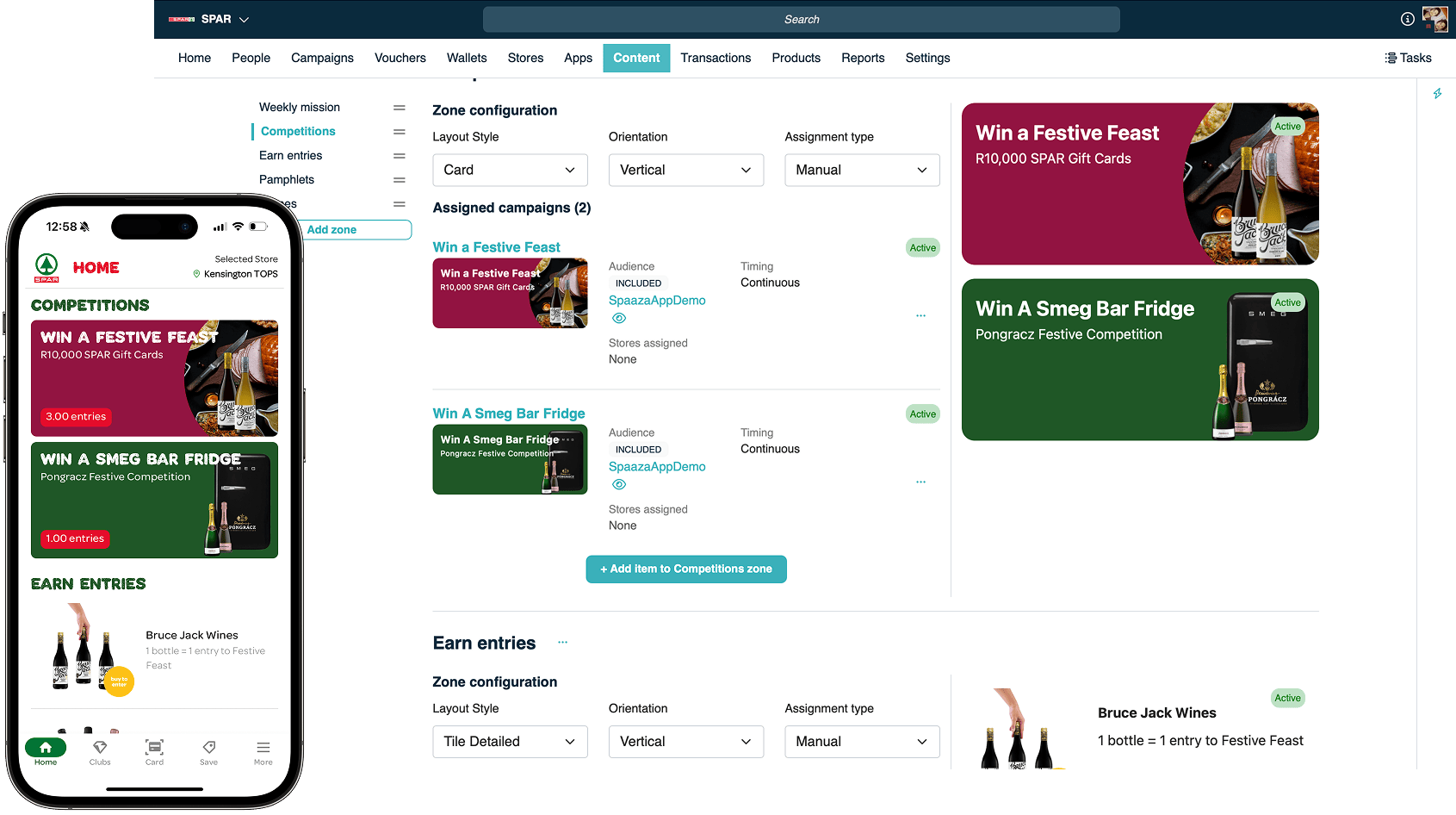The width and height of the screenshot is (1456, 815).
Task: Click large Win a Festive Feast preview card
Action: pos(1140,184)
